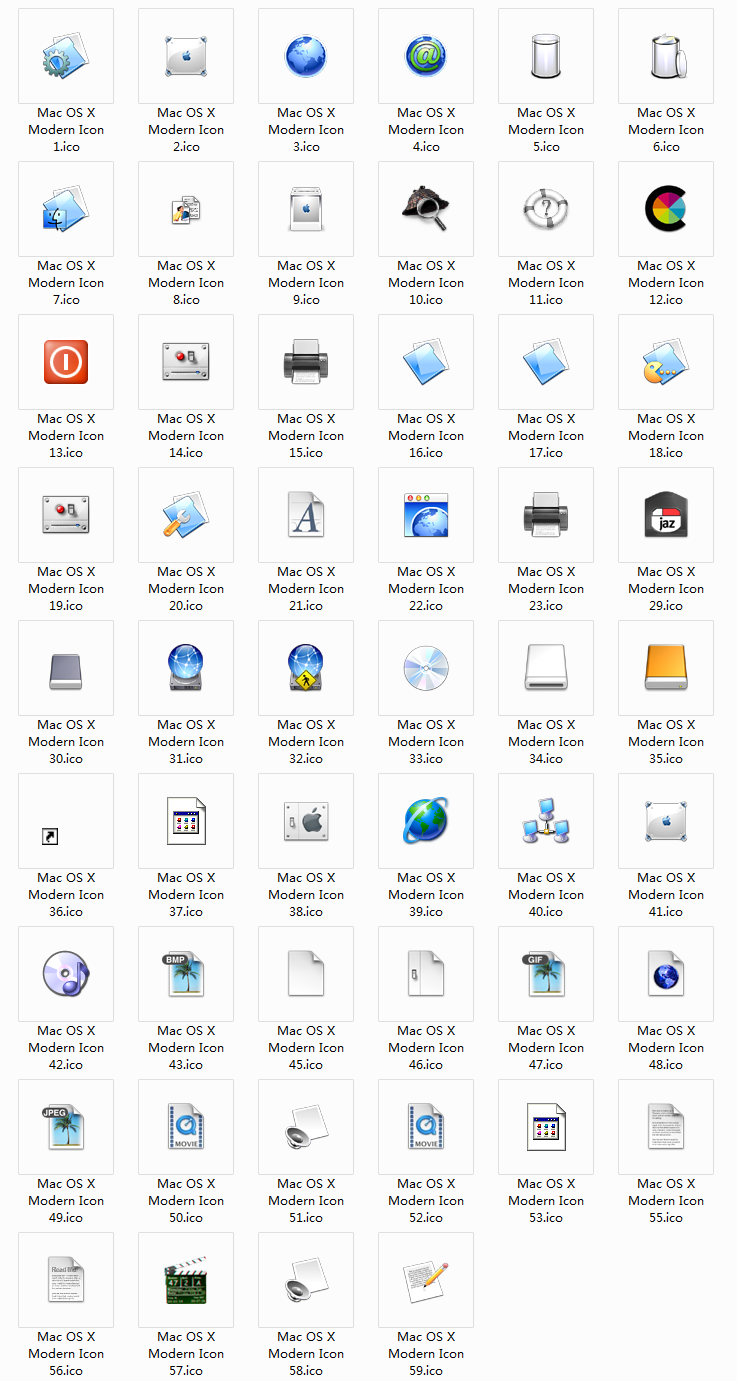Select the printer icon 15.ico
Screen dimensions: 737x1381
click(306, 362)
